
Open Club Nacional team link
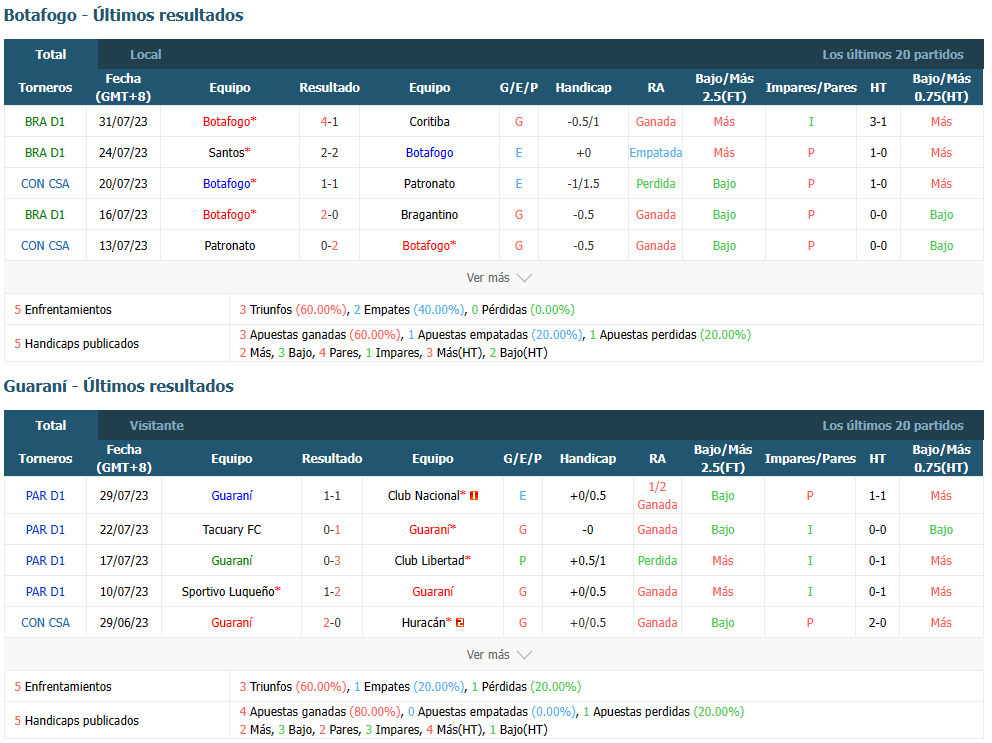tap(426, 496)
